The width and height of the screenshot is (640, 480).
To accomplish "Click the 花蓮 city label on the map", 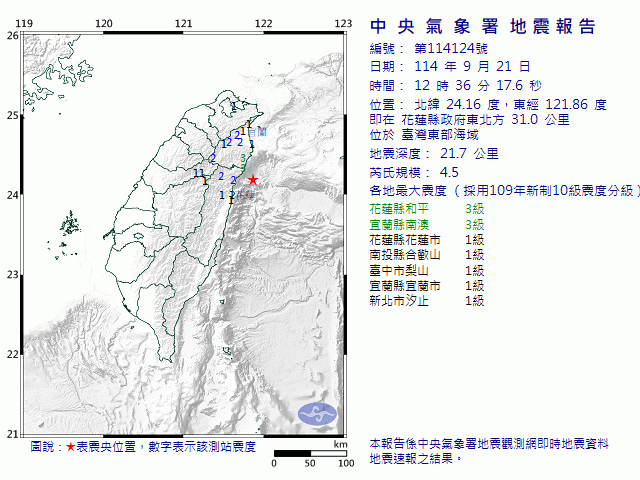I will pos(241,195).
